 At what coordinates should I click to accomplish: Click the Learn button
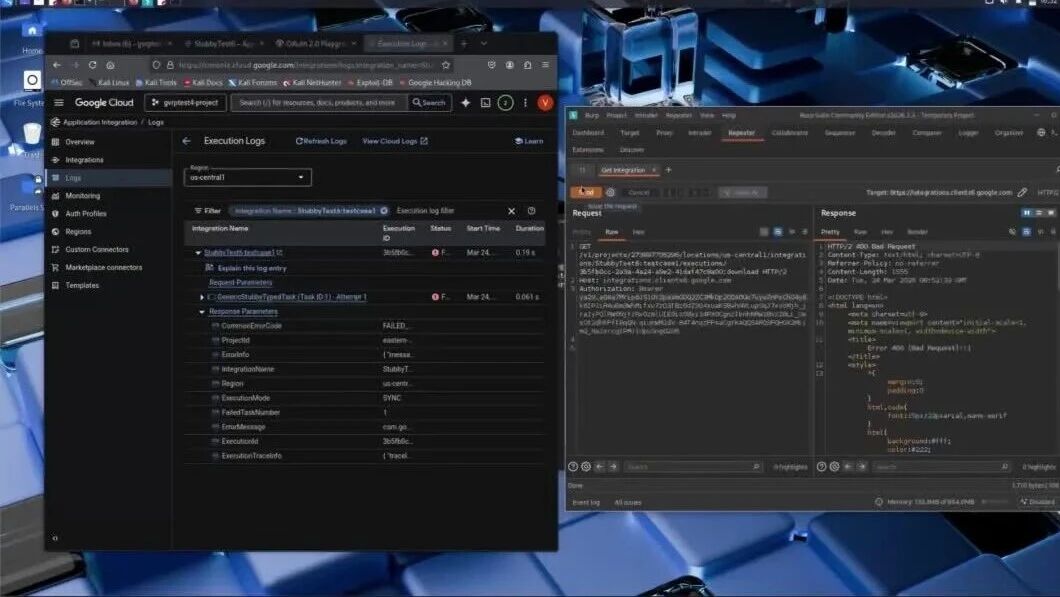(x=529, y=141)
